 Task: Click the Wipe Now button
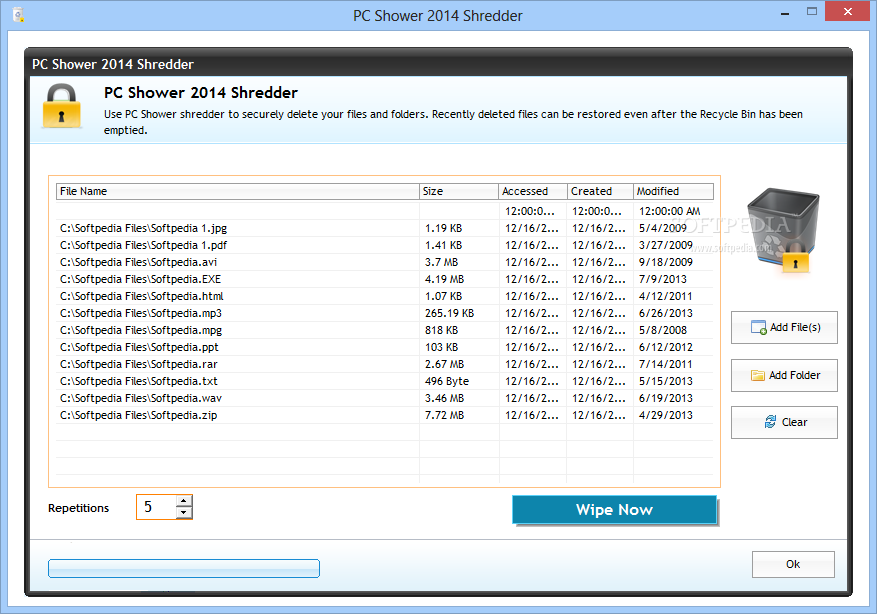click(x=614, y=509)
